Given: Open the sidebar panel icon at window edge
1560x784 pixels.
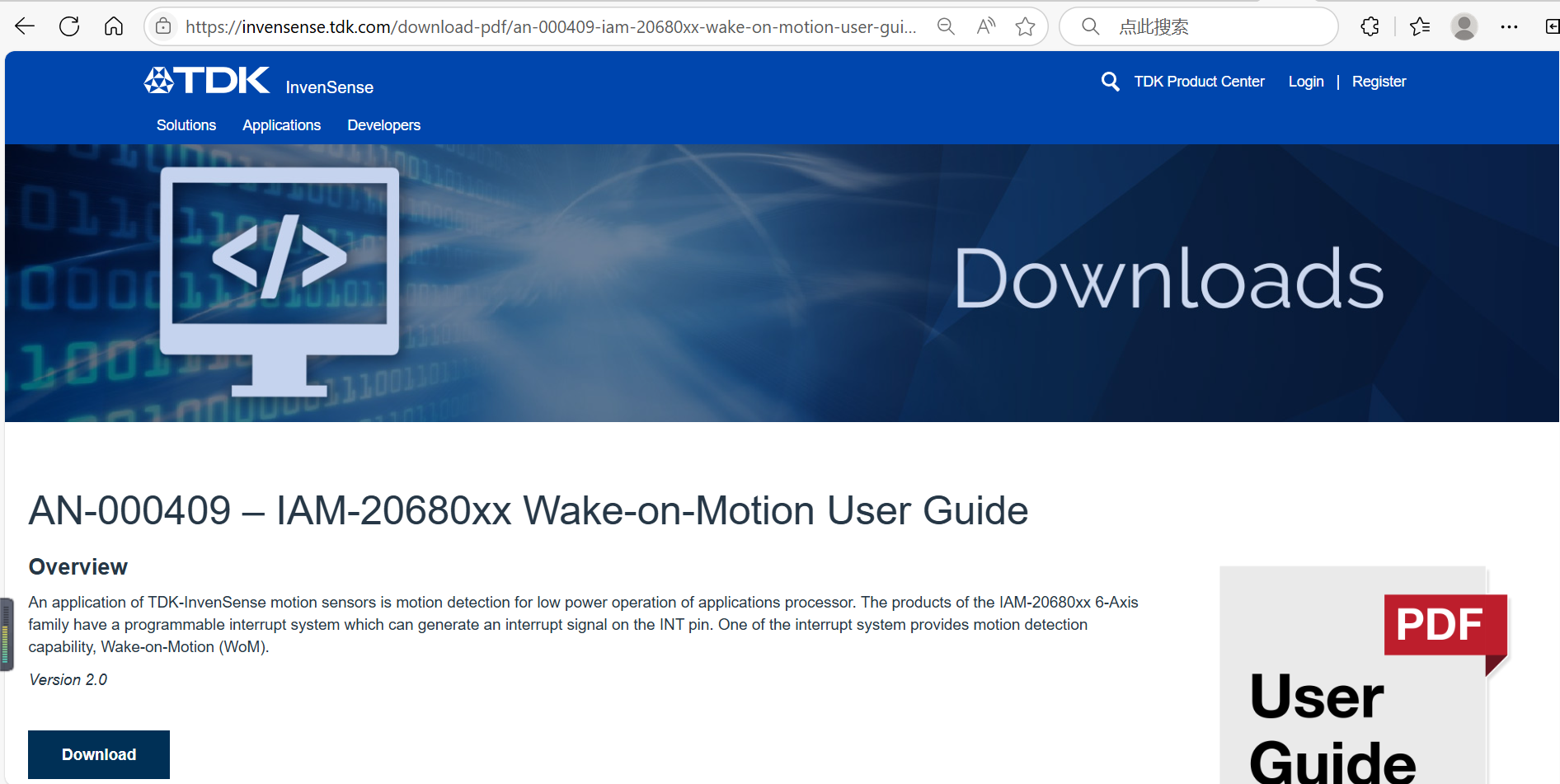Looking at the screenshot, I should point(1552,26).
